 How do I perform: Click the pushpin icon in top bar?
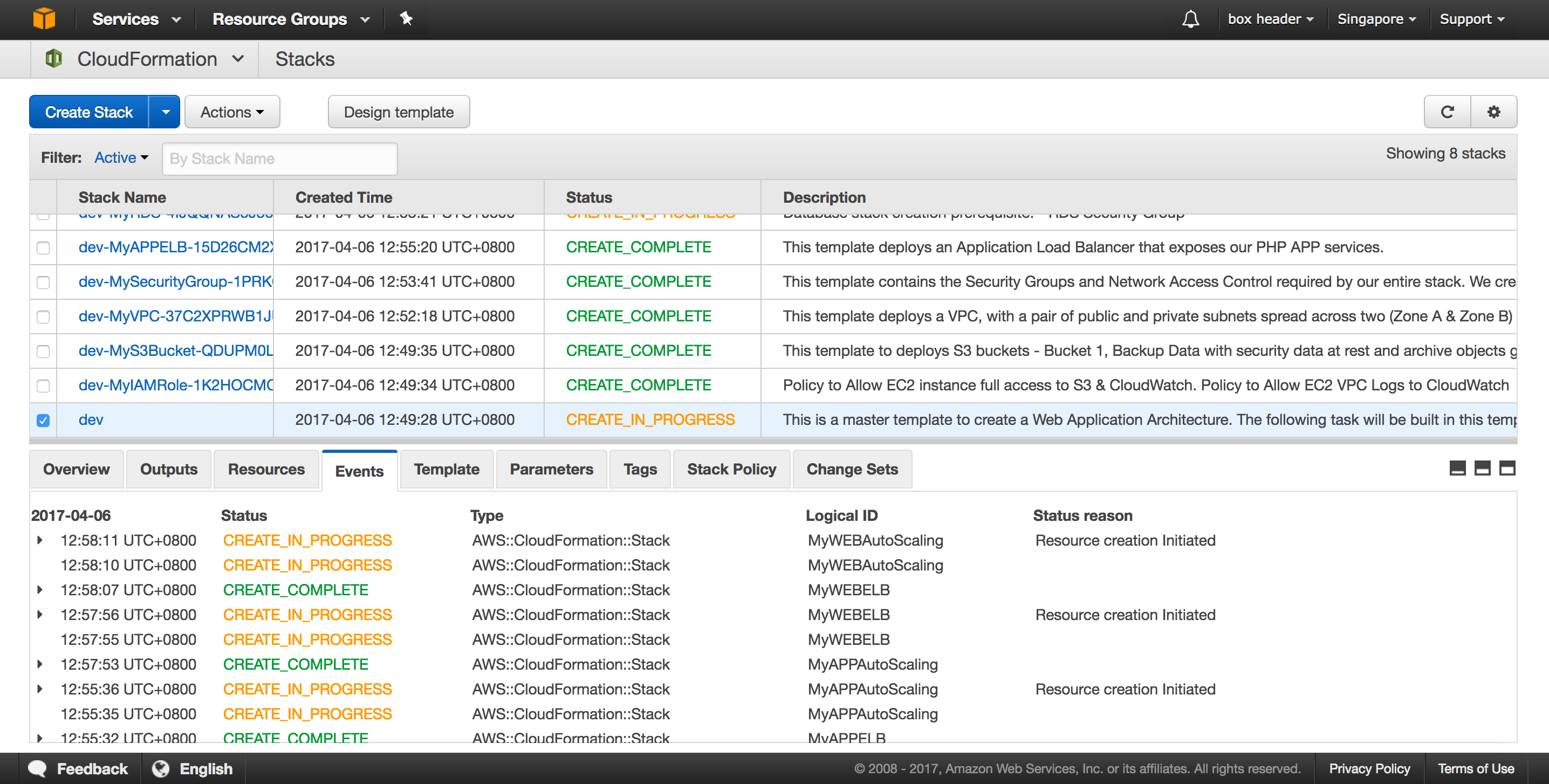[407, 19]
